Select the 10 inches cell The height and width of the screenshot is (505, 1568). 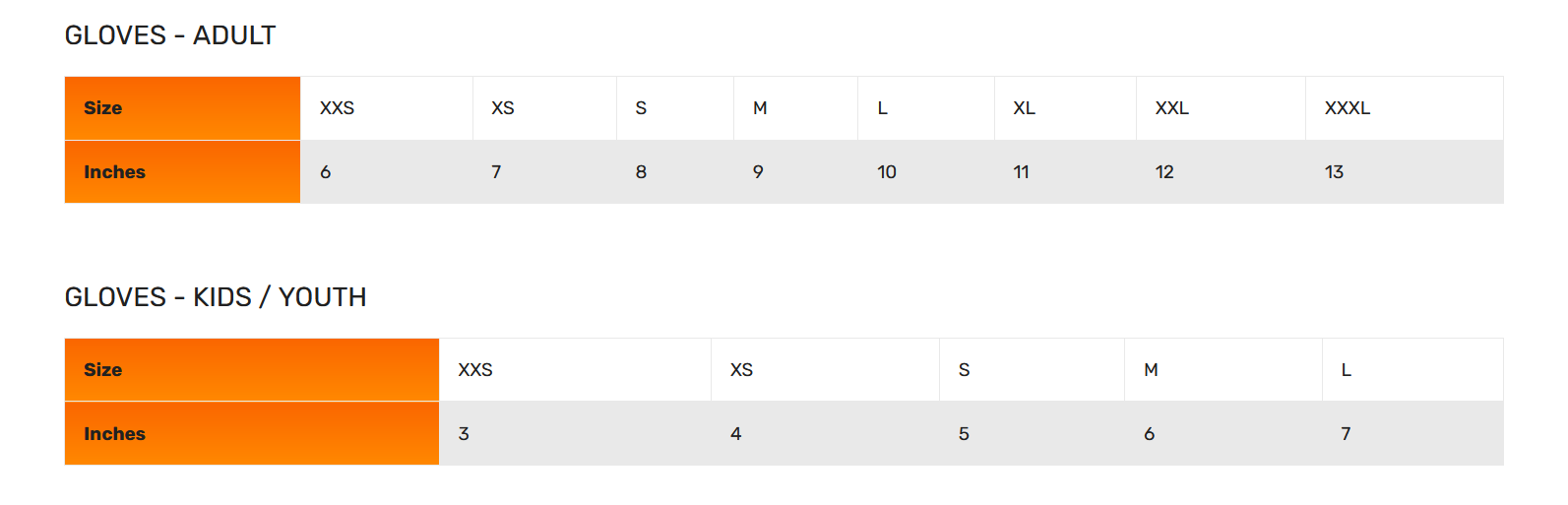926,172
